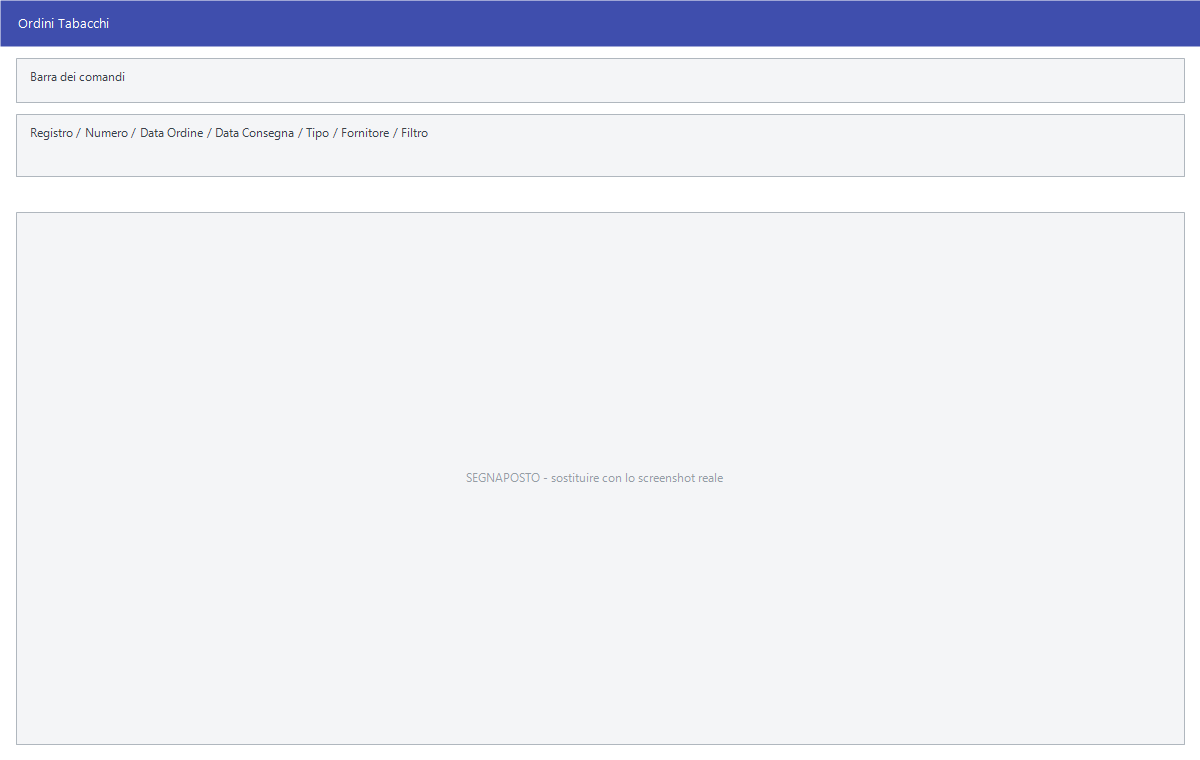Select the "Barra dei comandi" label

tap(77, 77)
